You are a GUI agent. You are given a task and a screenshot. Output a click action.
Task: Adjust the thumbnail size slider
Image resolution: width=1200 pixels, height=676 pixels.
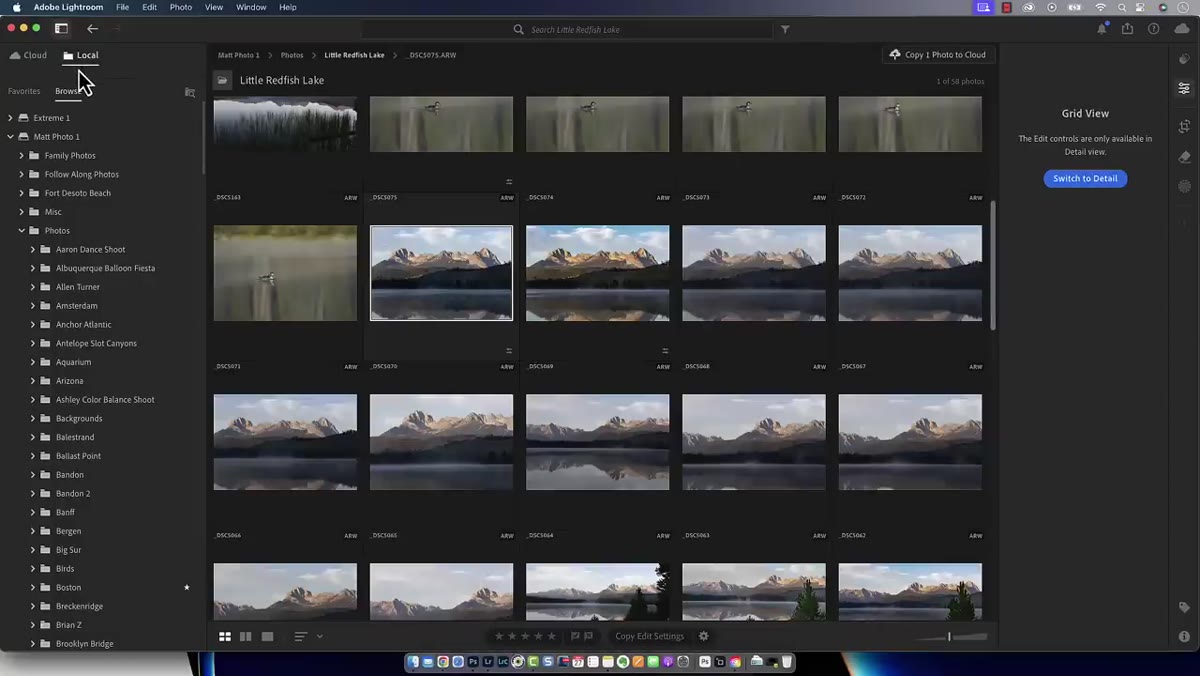pos(952,636)
